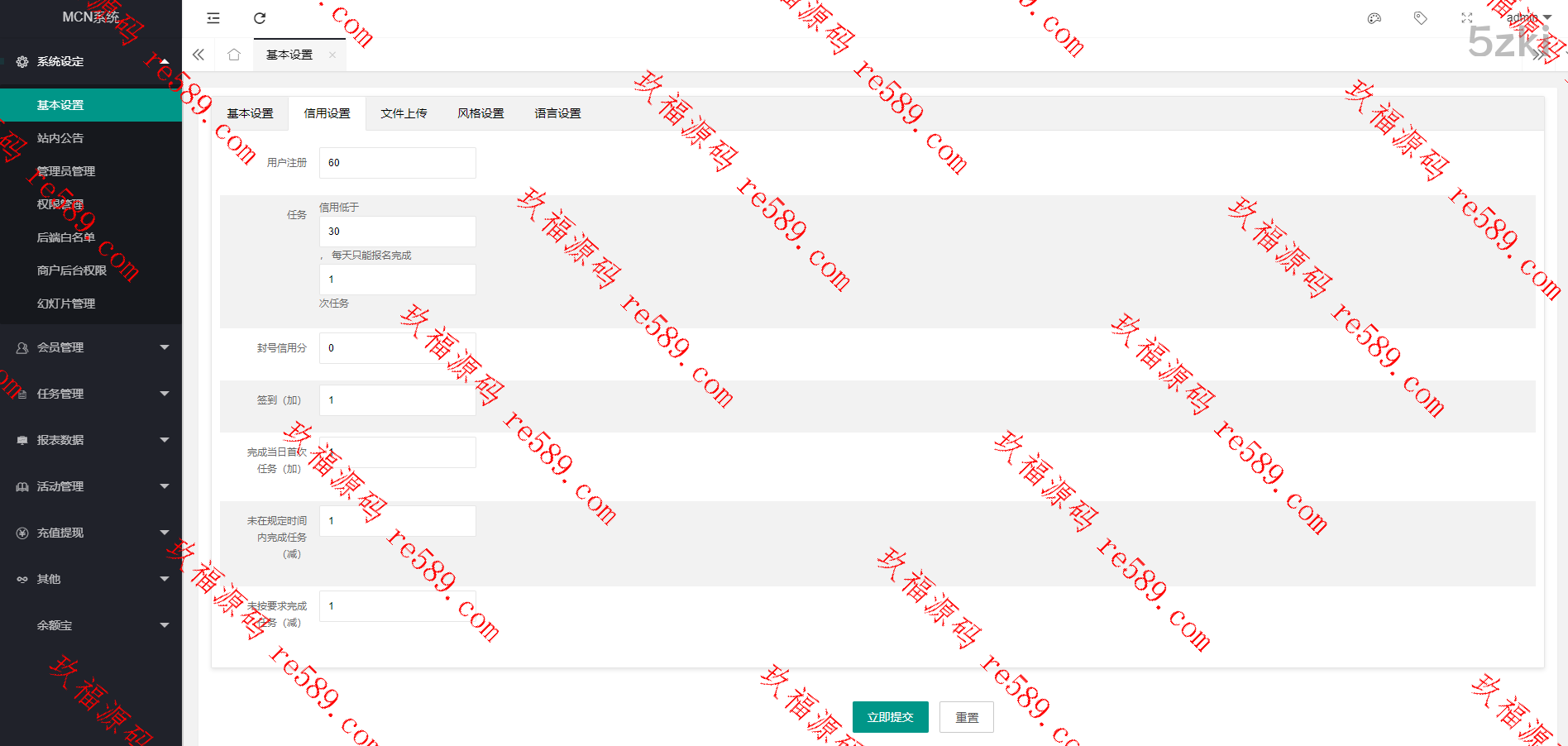This screenshot has height=746, width=1568.
Task: Focus the 用户注册 credit input field
Action: pos(397,163)
